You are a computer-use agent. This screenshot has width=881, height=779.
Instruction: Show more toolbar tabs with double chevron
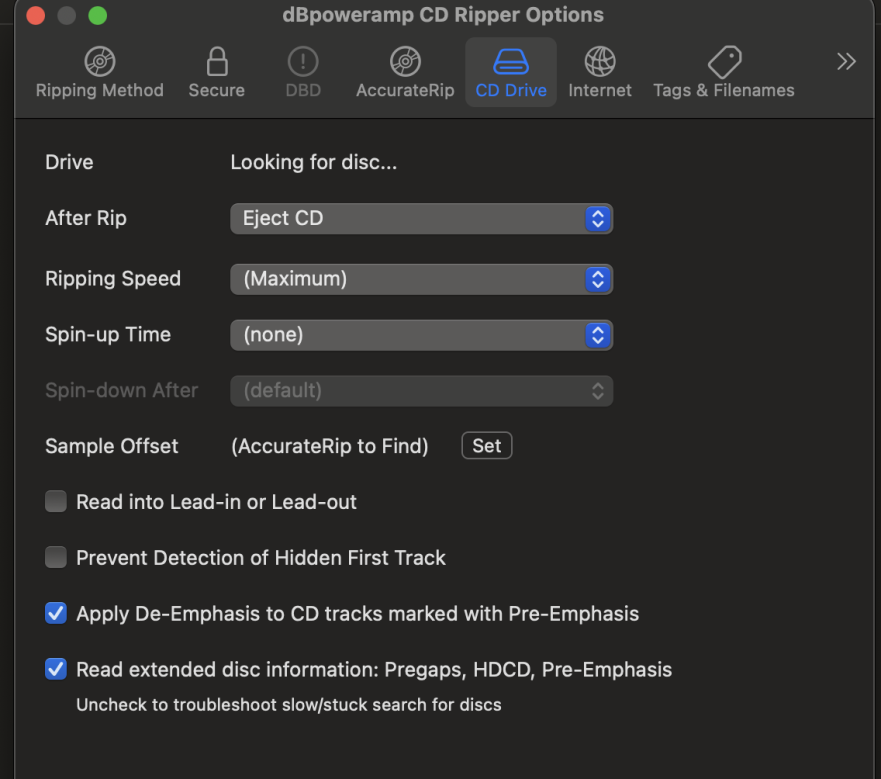846,61
